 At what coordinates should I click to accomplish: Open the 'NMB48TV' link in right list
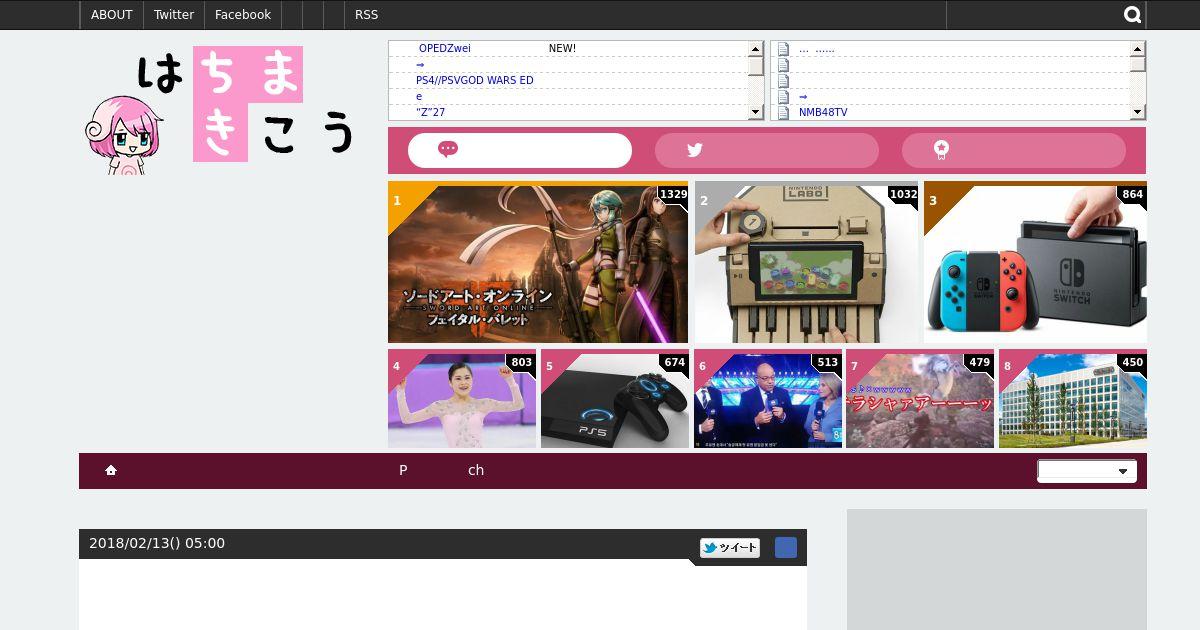point(823,112)
